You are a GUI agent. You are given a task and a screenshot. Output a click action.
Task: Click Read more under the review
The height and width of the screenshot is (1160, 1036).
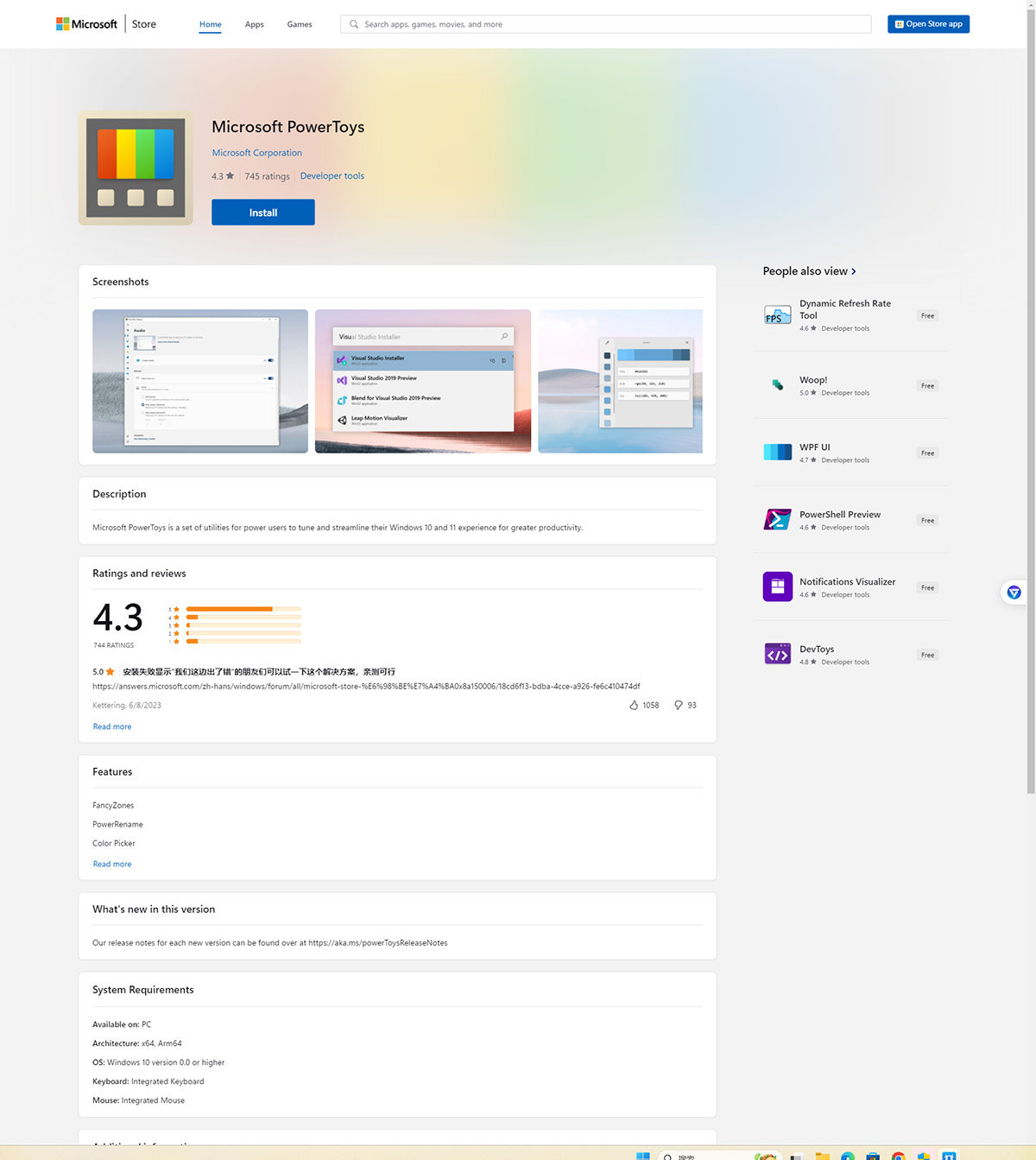coord(112,726)
